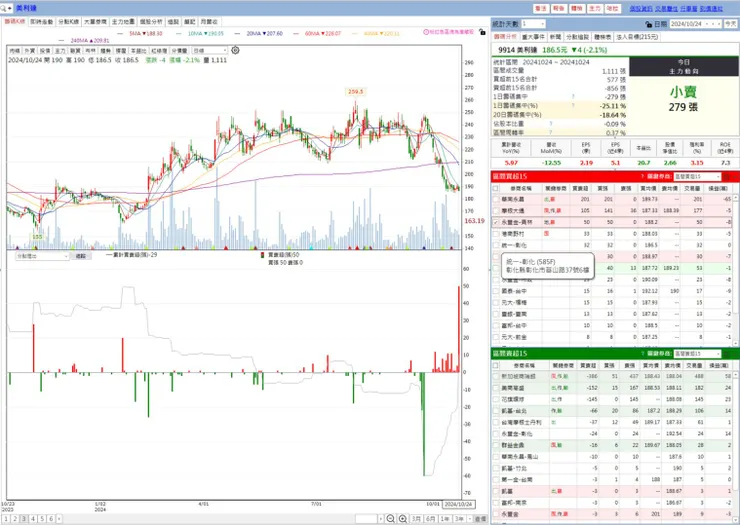This screenshot has width=740, height=525.
Task: Tick checkbox for 統一-彰化 broker row
Action: click(x=496, y=245)
